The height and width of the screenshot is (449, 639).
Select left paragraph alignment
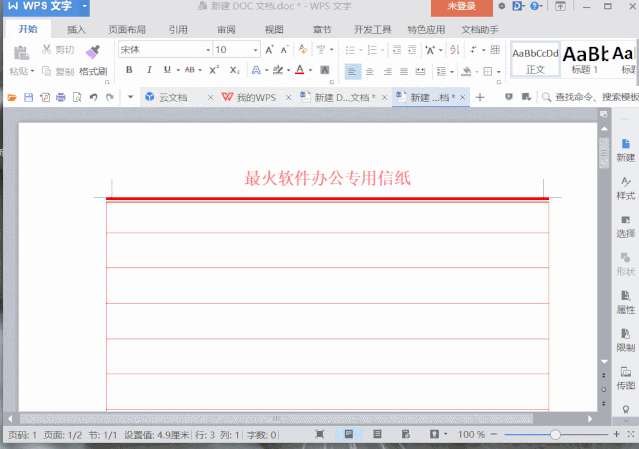353,72
